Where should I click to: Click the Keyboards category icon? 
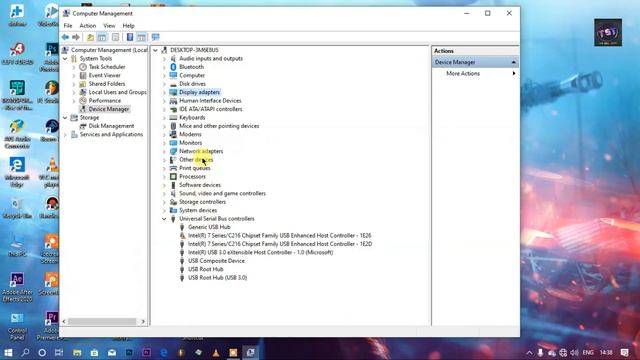[173, 118]
